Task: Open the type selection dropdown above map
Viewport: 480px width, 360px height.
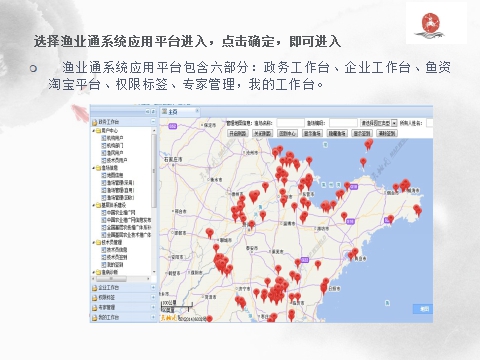Action: (394, 123)
